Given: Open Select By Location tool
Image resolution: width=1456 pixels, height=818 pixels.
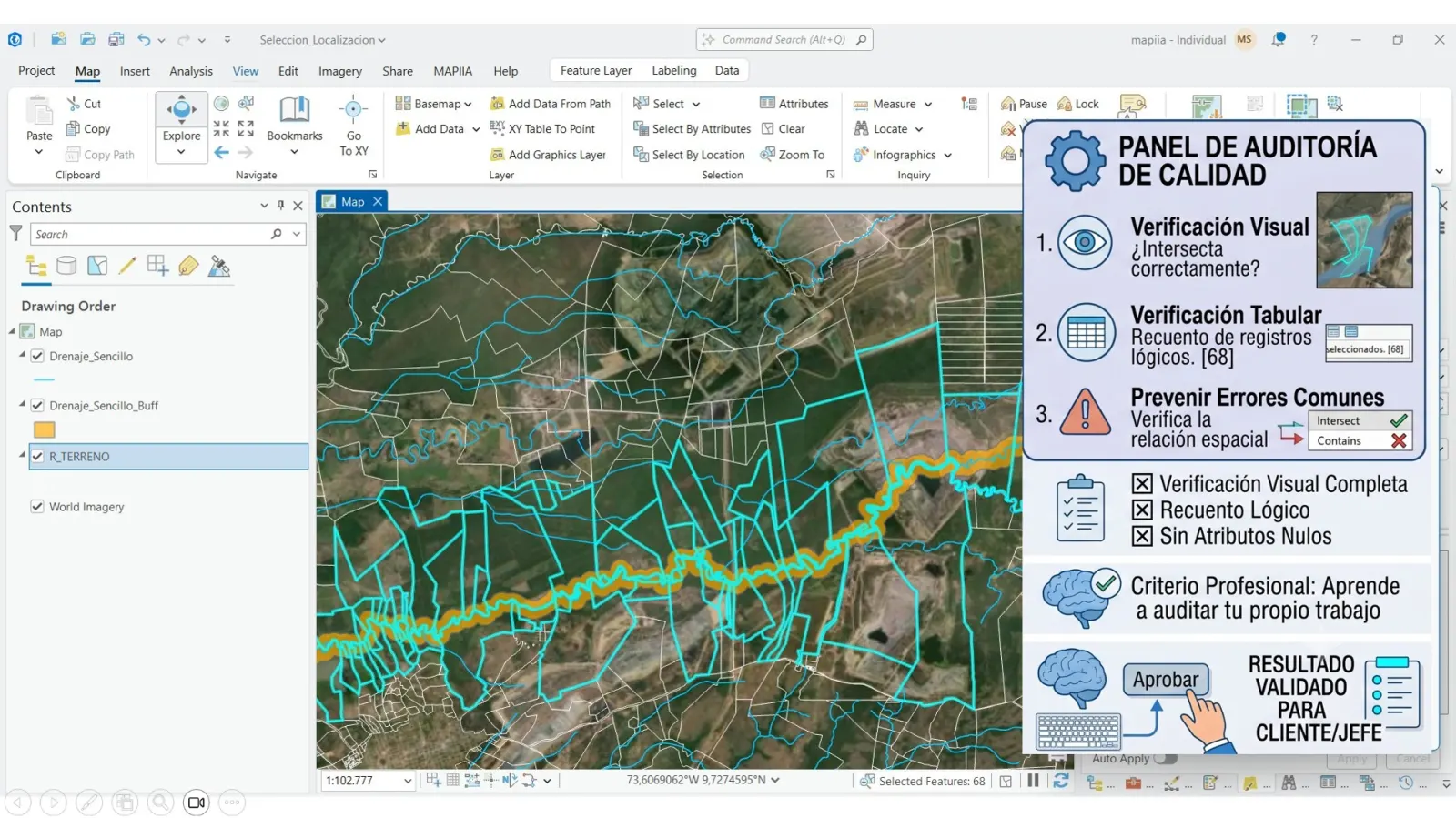Looking at the screenshot, I should coord(689,155).
